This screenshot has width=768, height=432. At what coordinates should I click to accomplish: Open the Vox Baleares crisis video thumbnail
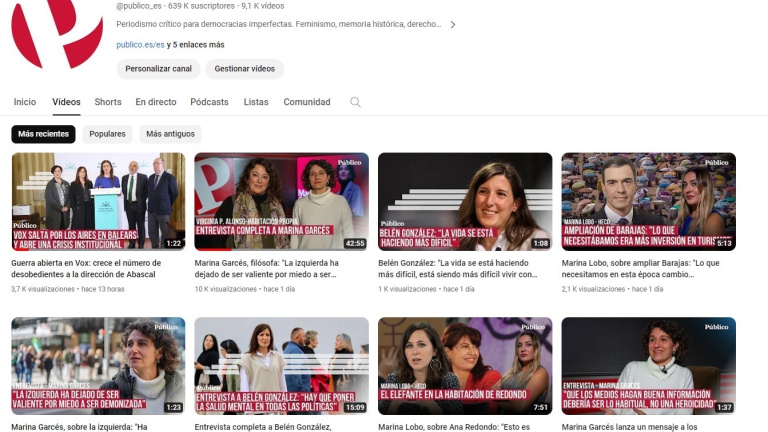click(x=98, y=201)
